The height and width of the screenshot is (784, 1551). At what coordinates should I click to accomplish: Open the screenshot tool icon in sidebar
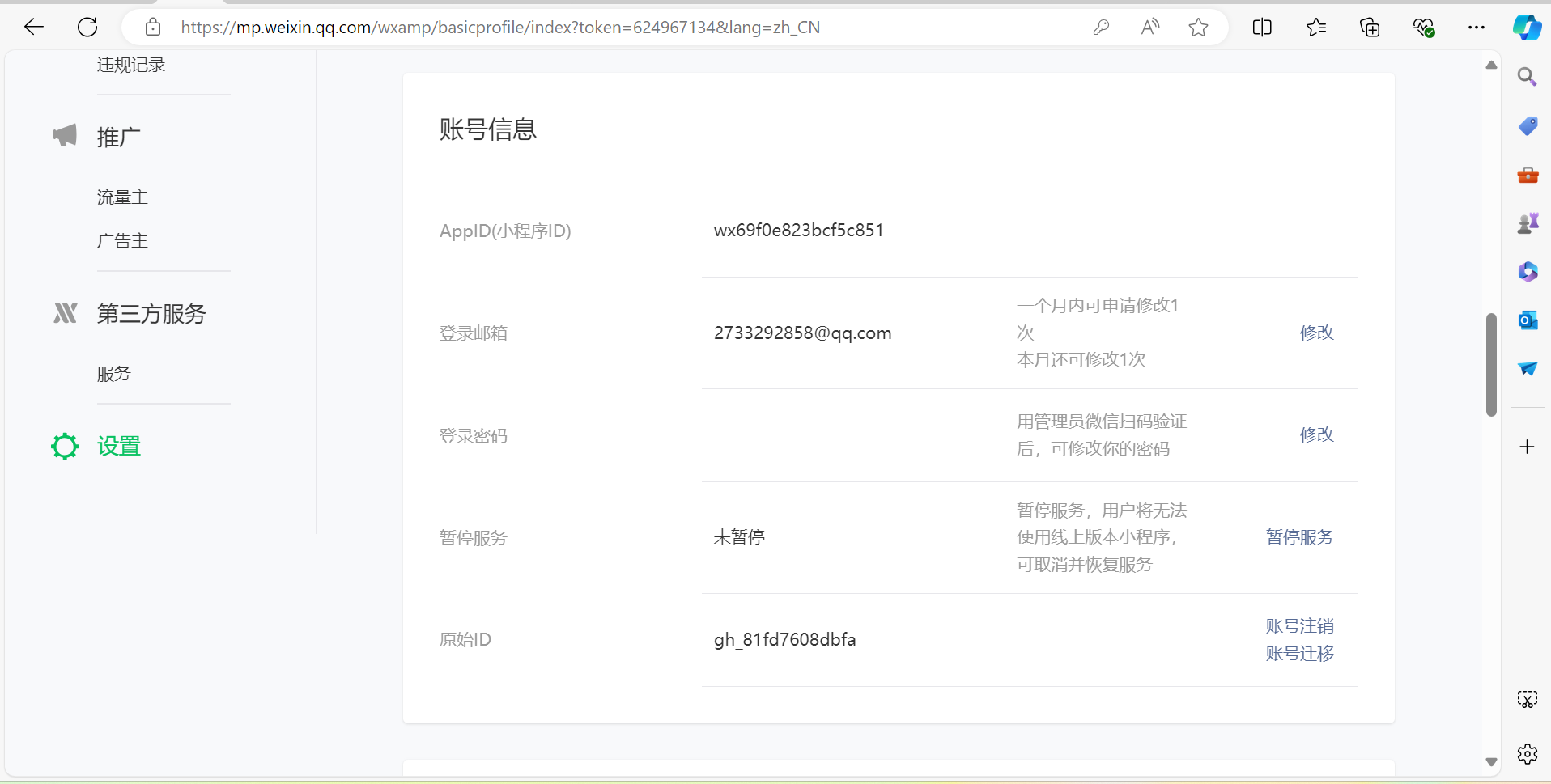pyautogui.click(x=1528, y=700)
